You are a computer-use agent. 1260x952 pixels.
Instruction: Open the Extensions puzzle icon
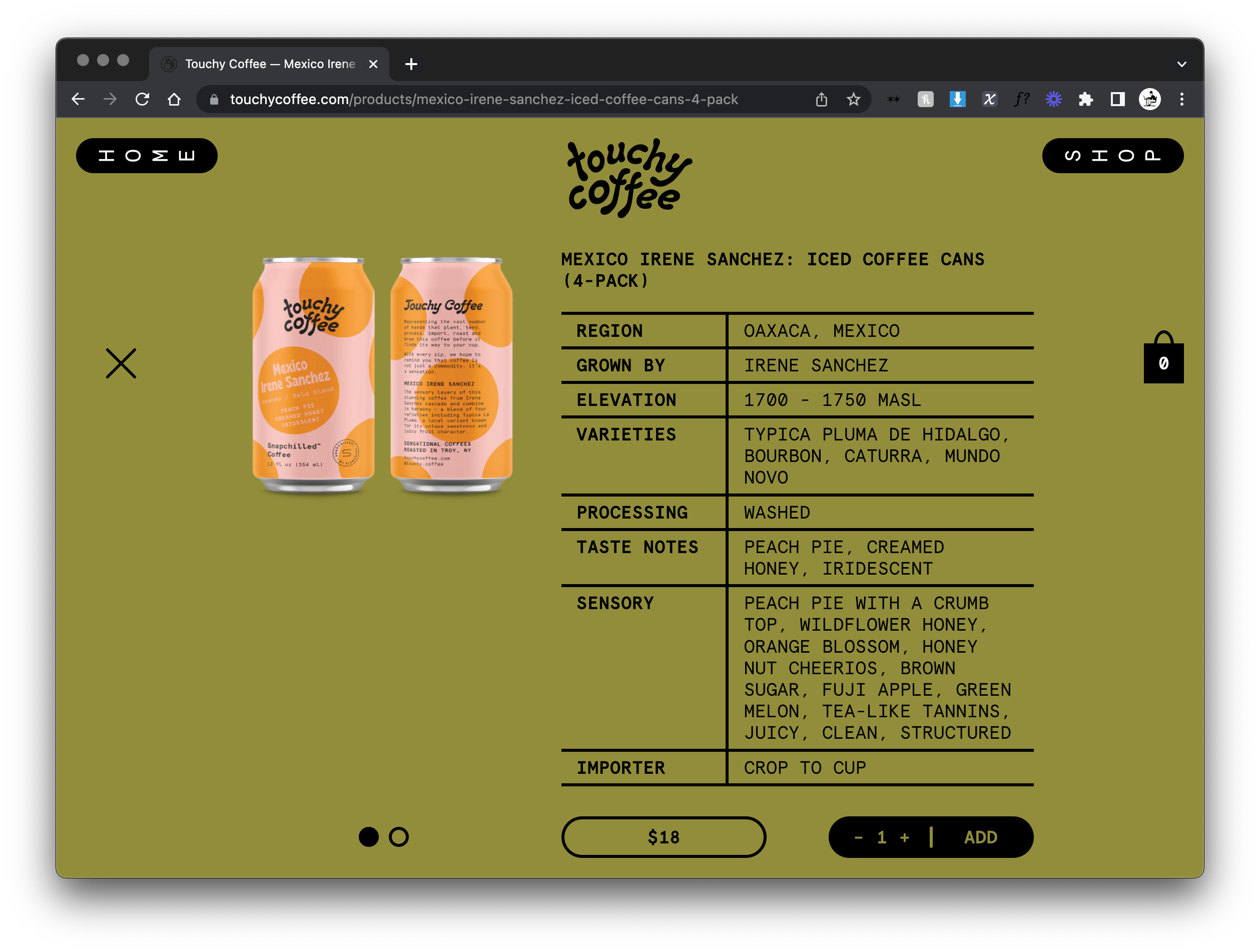[1085, 100]
